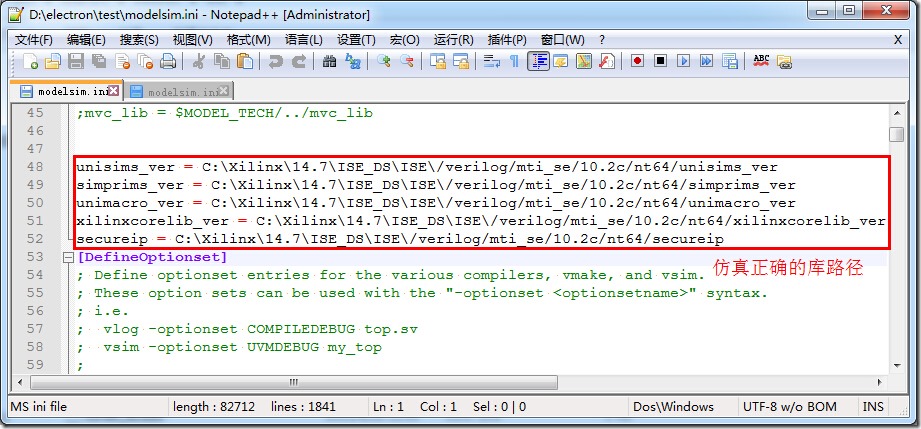Viewport: 921px width, 429px height.
Task: Select the active modelsim.ini tab
Action: (67, 91)
